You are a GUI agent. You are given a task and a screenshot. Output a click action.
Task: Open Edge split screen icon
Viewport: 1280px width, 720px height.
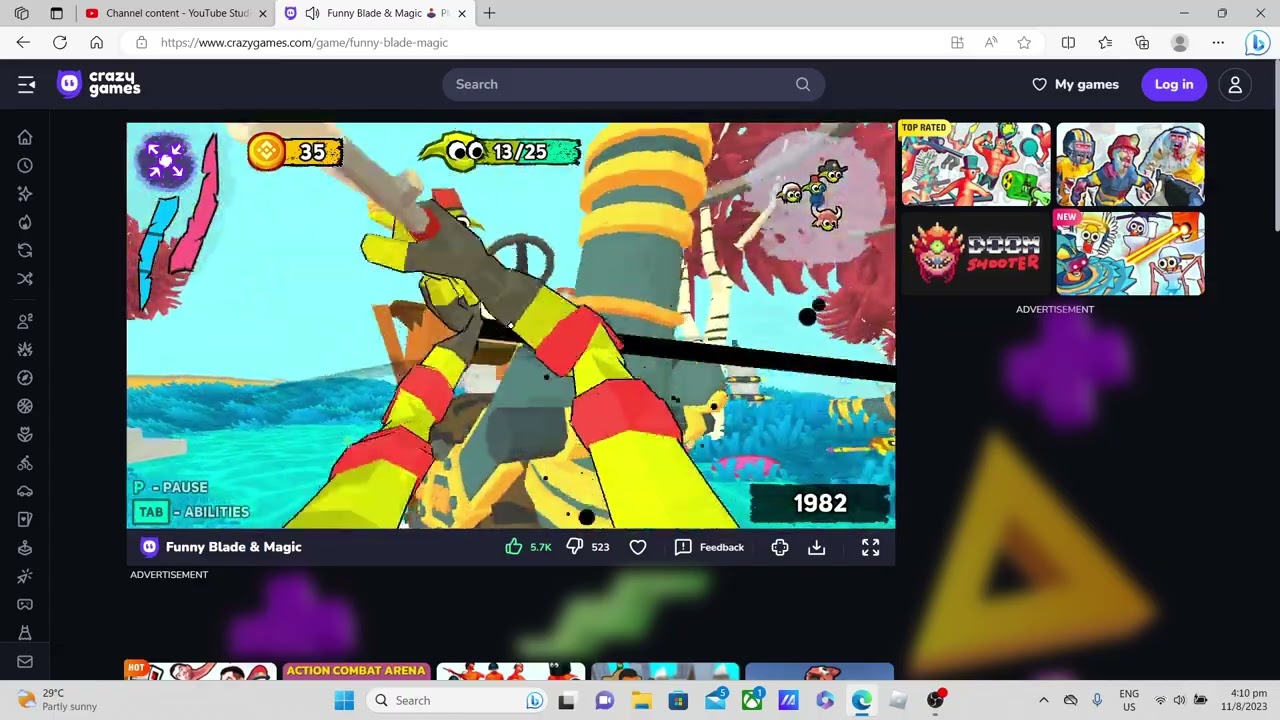pyautogui.click(x=1068, y=42)
